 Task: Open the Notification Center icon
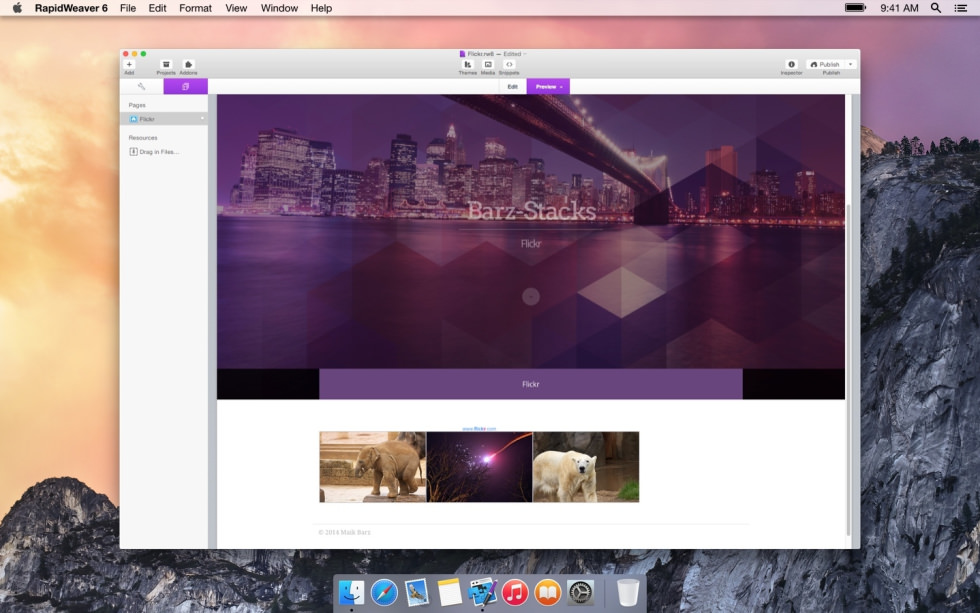click(x=961, y=8)
